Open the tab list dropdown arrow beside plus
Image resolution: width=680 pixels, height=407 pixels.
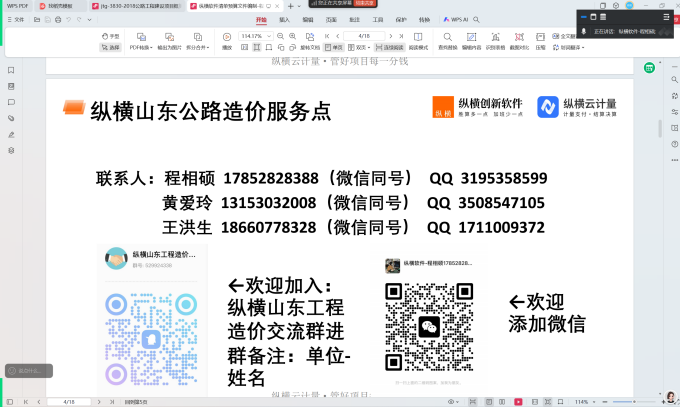tap(299, 6)
